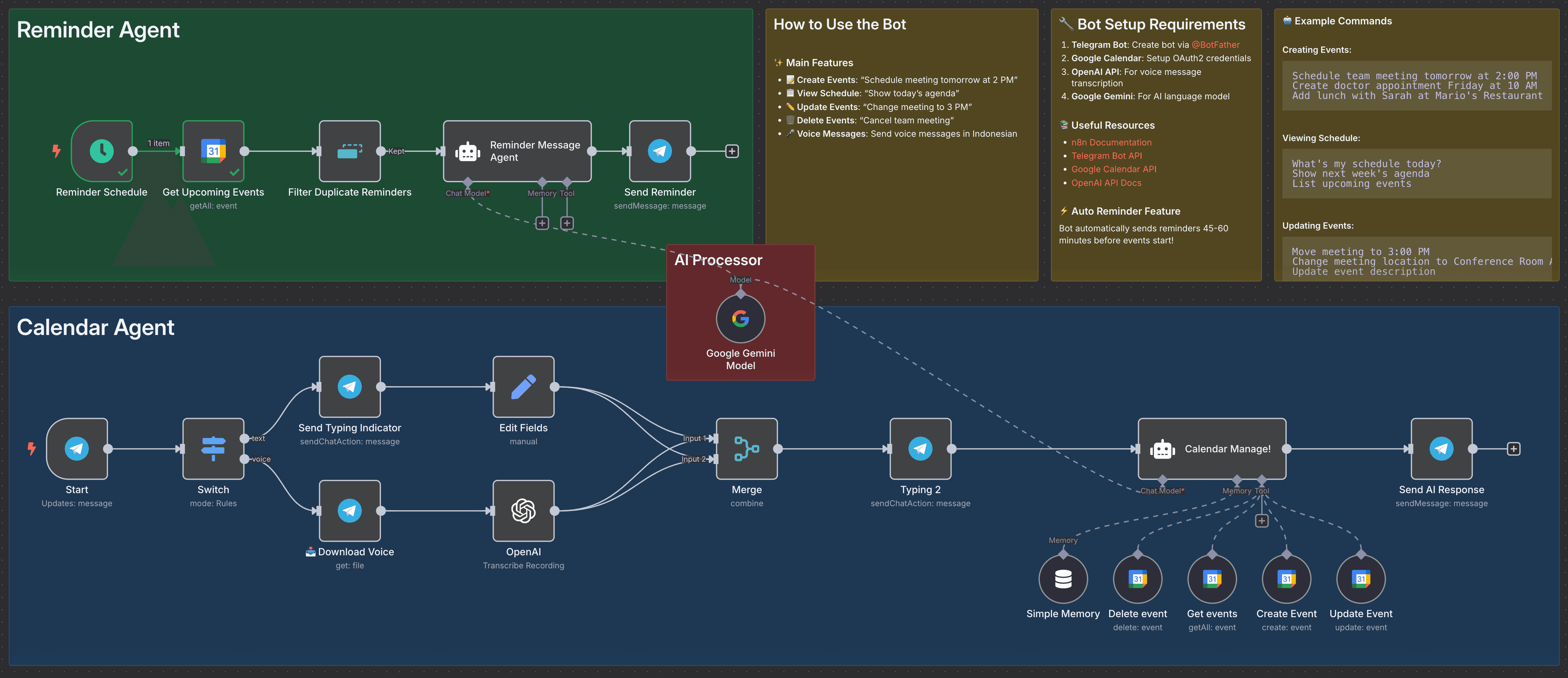The image size is (1568, 678).
Task: Add a node after Send AI Response
Action: (1513, 449)
